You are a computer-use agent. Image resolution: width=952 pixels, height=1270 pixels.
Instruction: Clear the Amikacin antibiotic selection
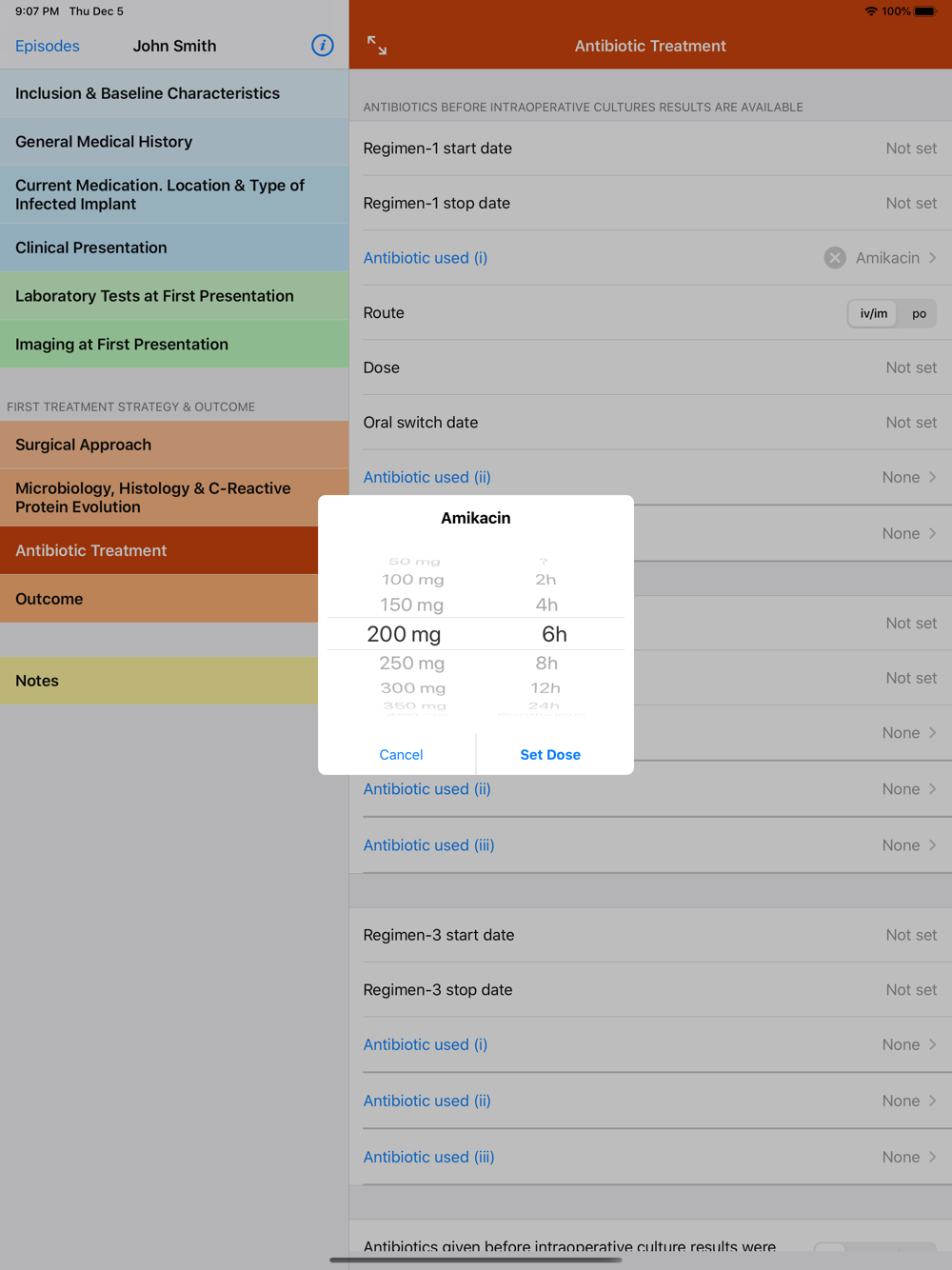point(835,258)
